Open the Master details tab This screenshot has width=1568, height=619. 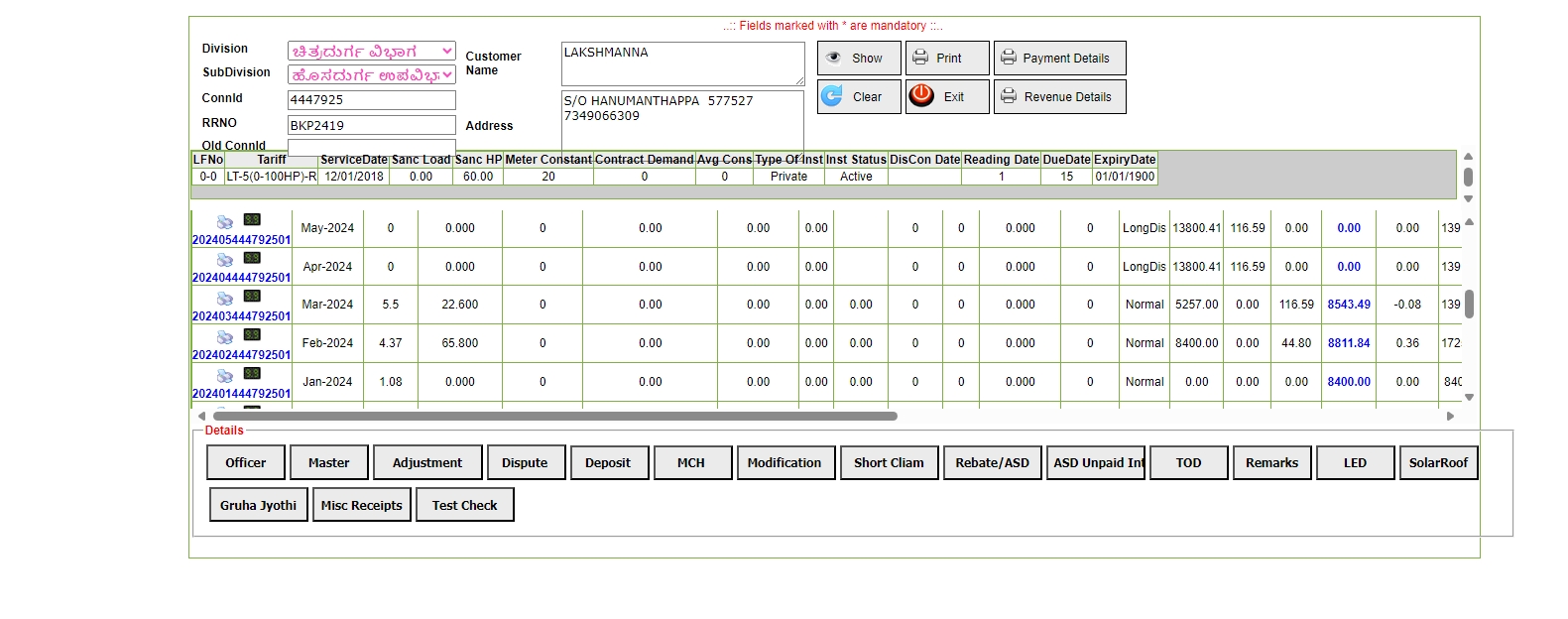coord(329,462)
